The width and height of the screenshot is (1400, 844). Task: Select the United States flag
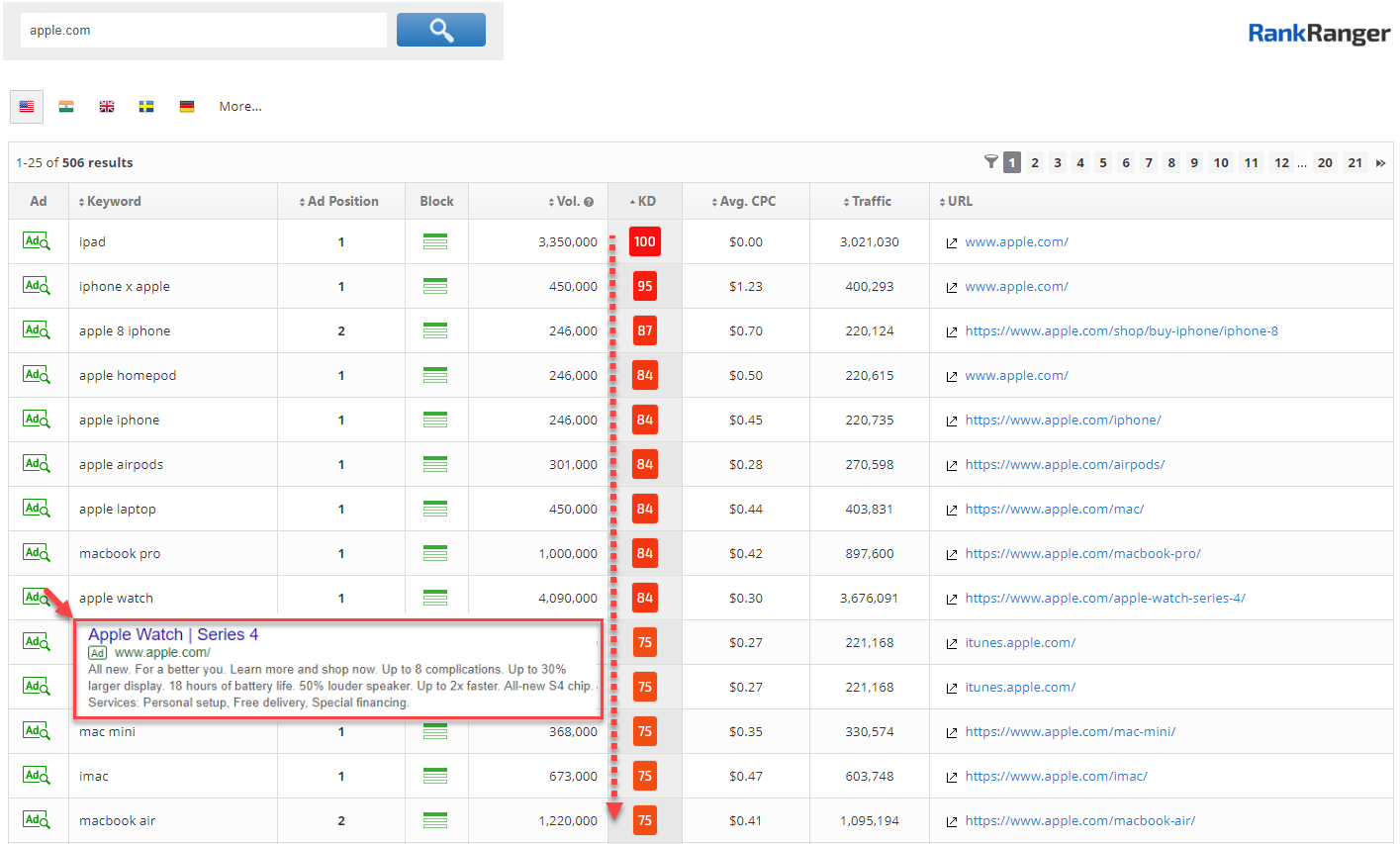point(27,107)
